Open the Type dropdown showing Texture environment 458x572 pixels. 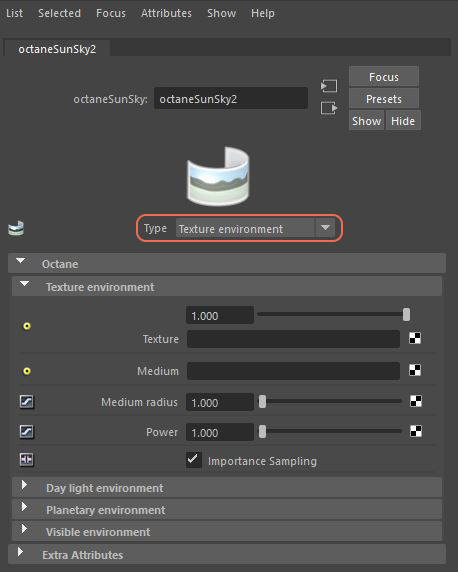[x=255, y=229]
